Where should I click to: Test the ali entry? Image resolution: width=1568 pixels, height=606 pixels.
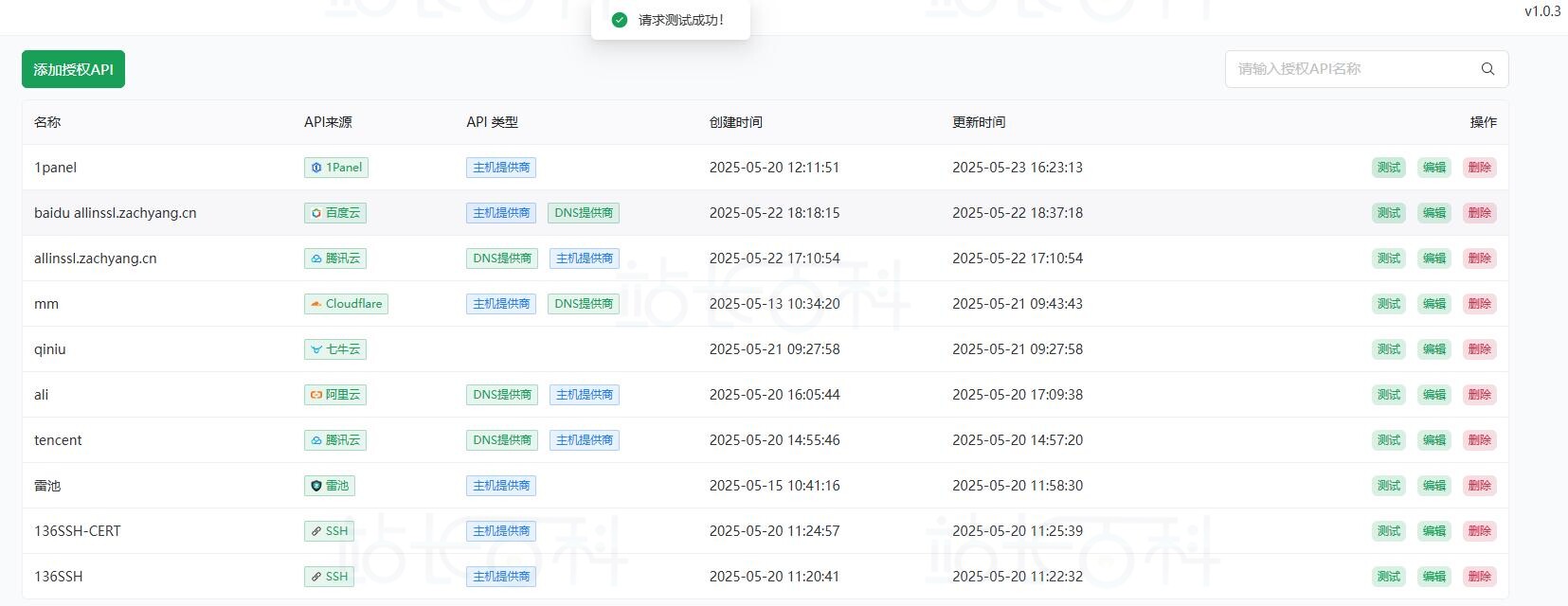tap(1389, 395)
